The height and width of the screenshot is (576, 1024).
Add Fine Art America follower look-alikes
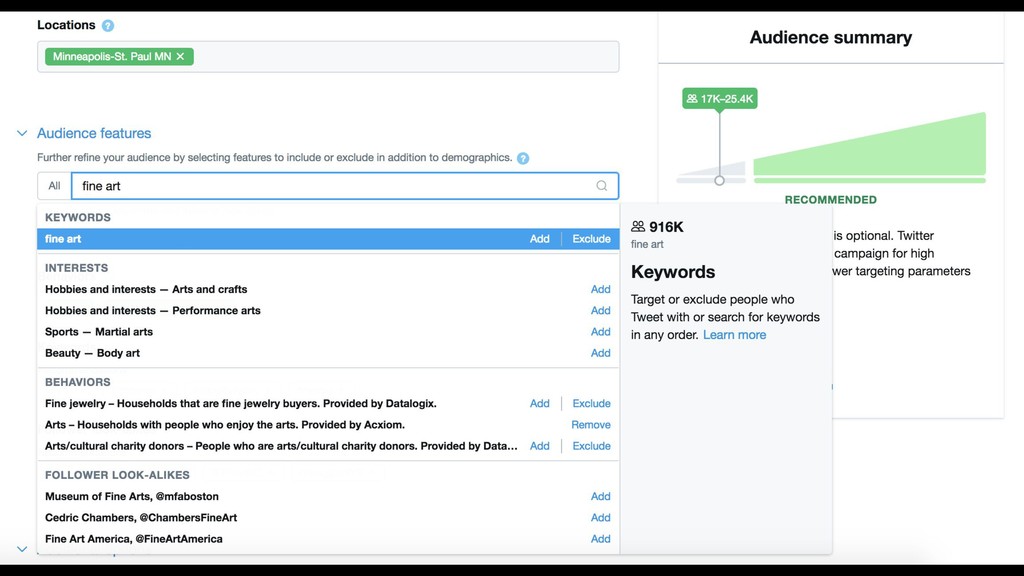pos(600,539)
